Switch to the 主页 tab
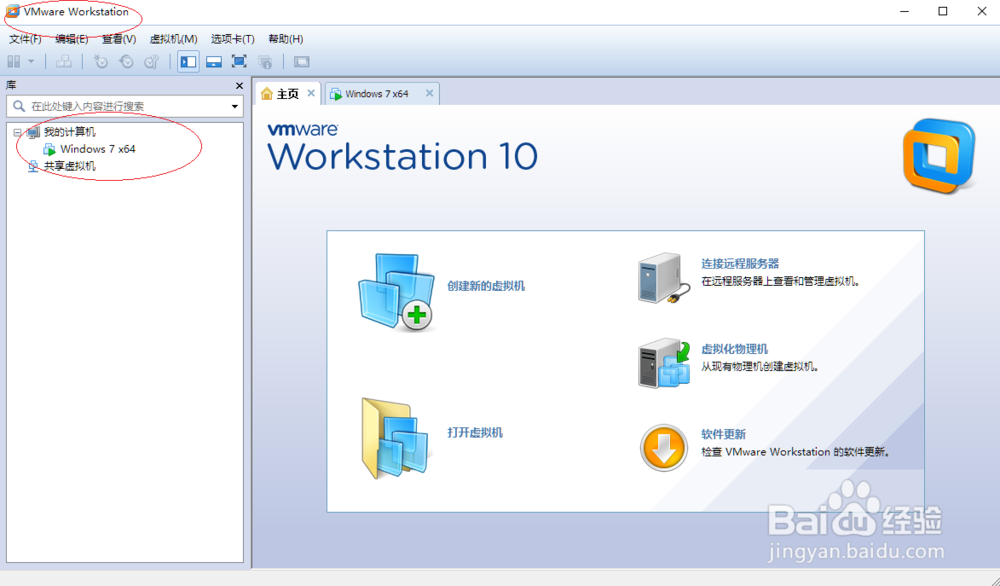The width and height of the screenshot is (1000, 586). tap(288, 94)
